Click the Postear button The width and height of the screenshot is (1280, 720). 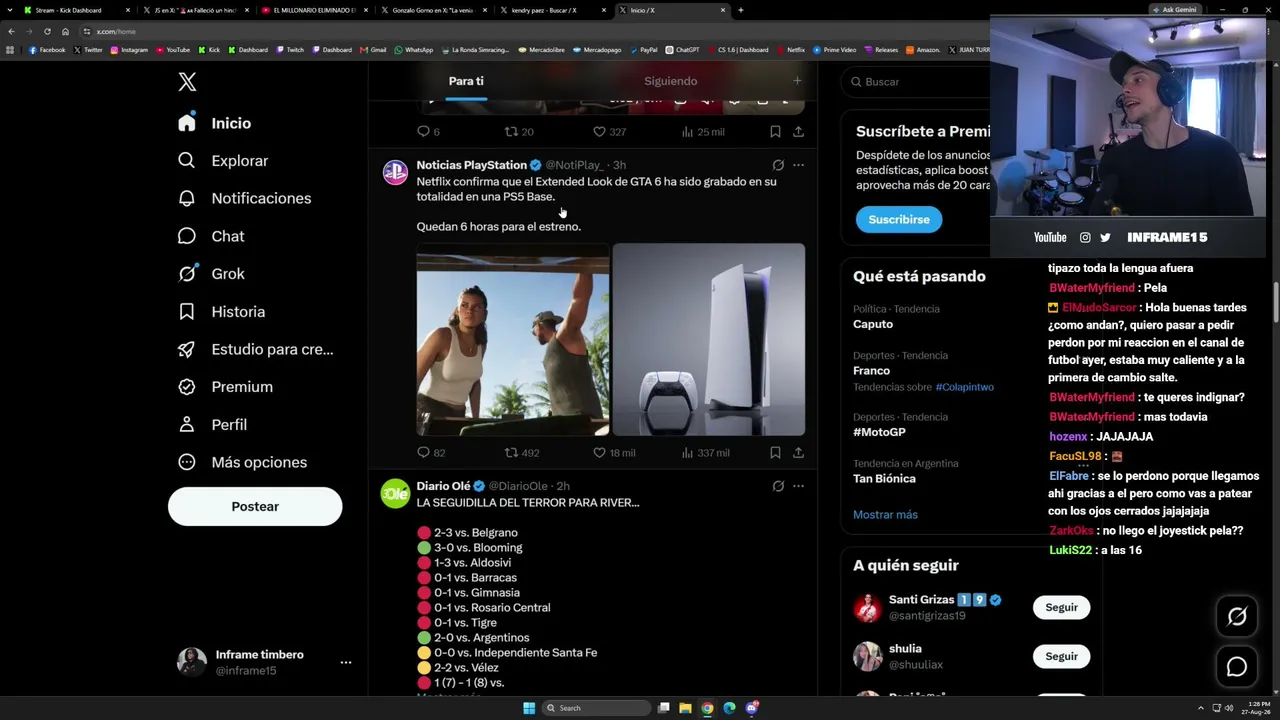coord(255,506)
